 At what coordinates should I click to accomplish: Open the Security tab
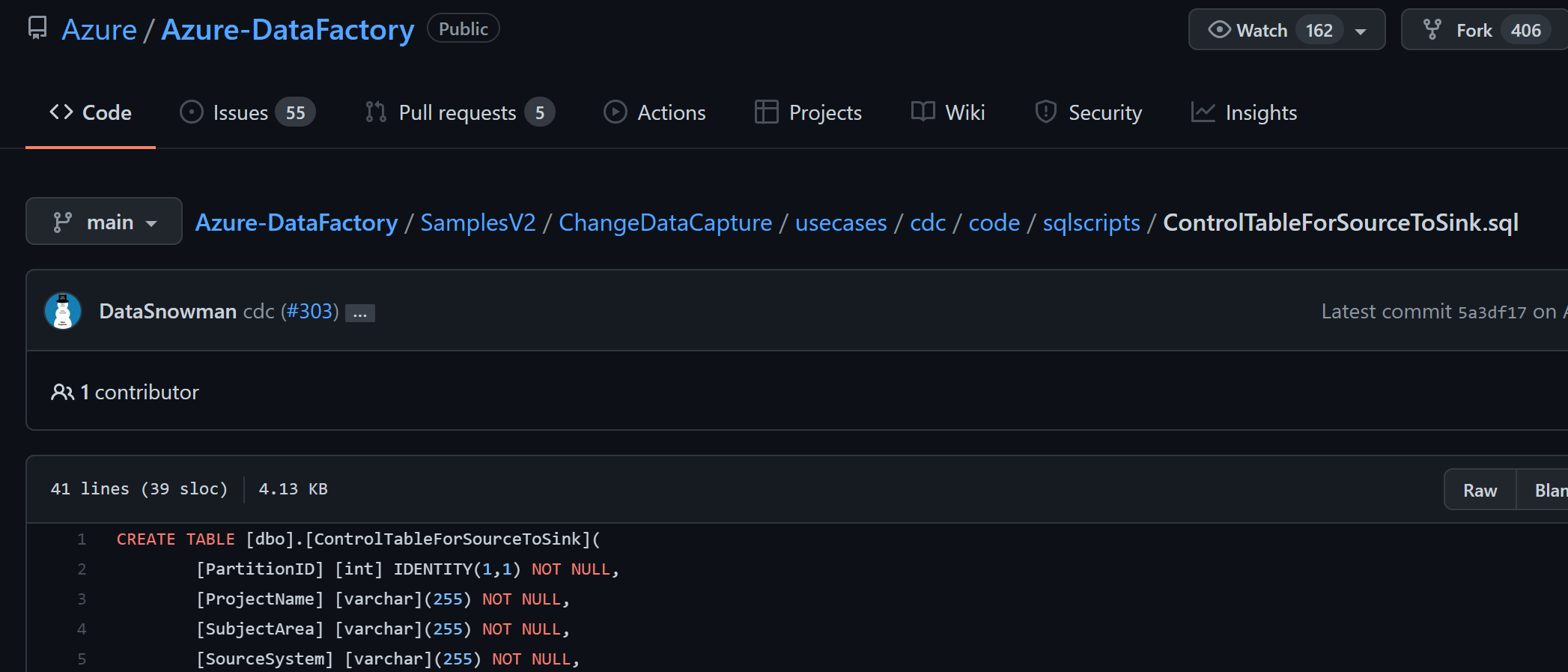click(1089, 112)
